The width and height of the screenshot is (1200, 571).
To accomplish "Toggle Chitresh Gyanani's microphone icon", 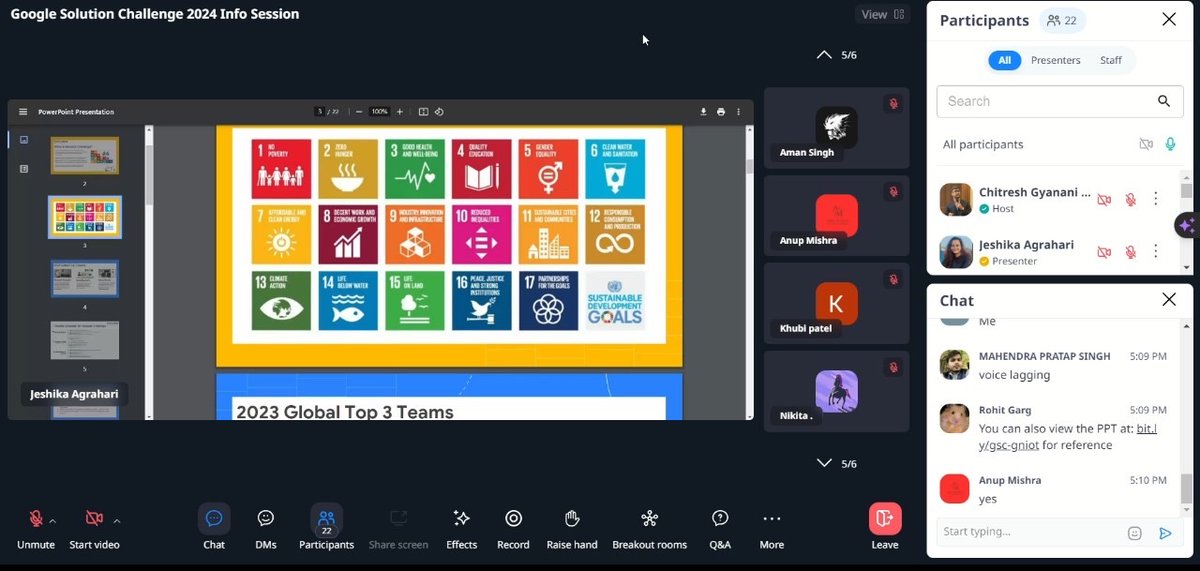I will [1131, 199].
